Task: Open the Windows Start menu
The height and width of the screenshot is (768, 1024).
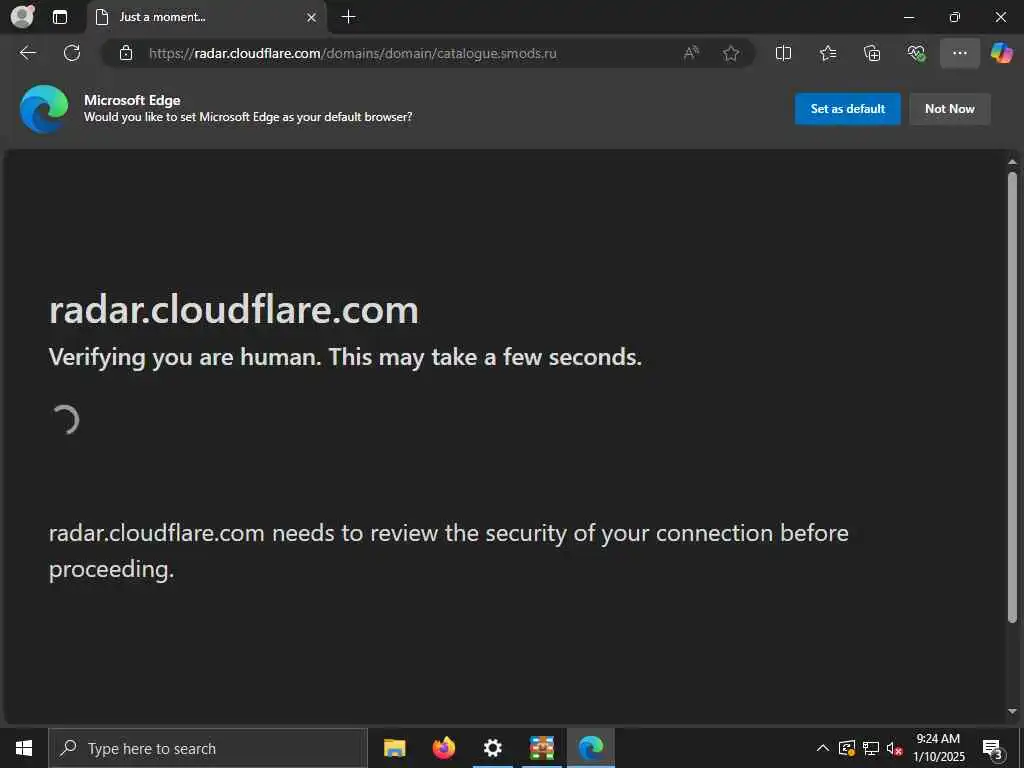Action: coord(24,748)
